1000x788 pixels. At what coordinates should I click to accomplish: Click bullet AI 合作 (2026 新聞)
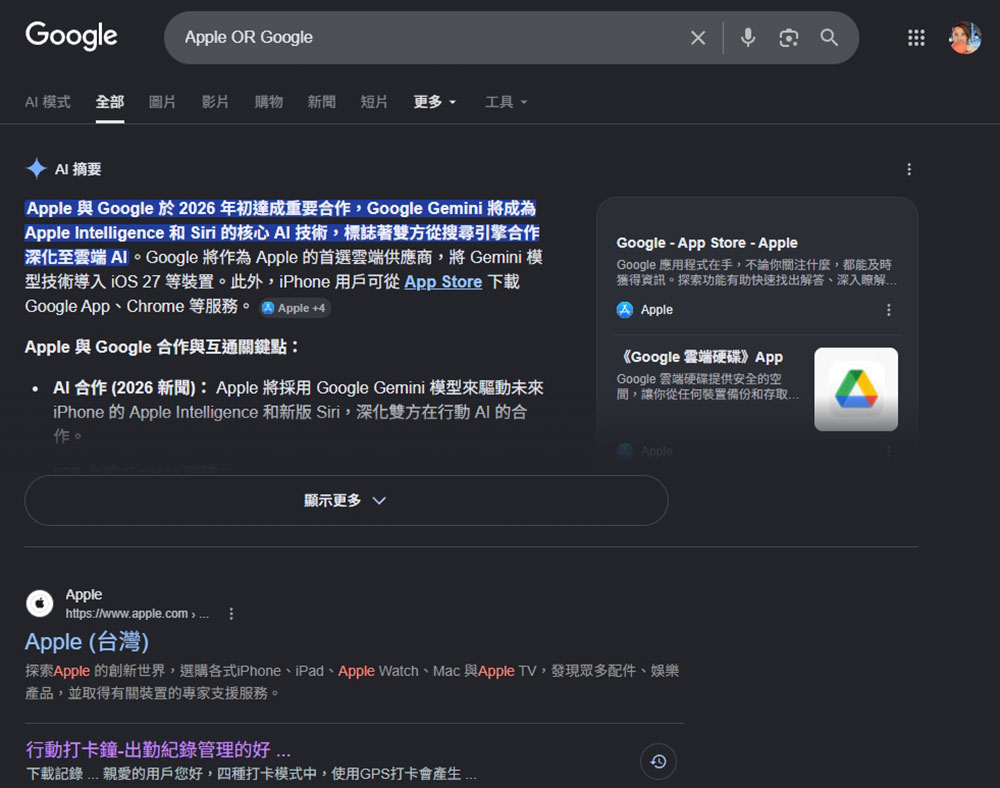pyautogui.click(x=131, y=388)
